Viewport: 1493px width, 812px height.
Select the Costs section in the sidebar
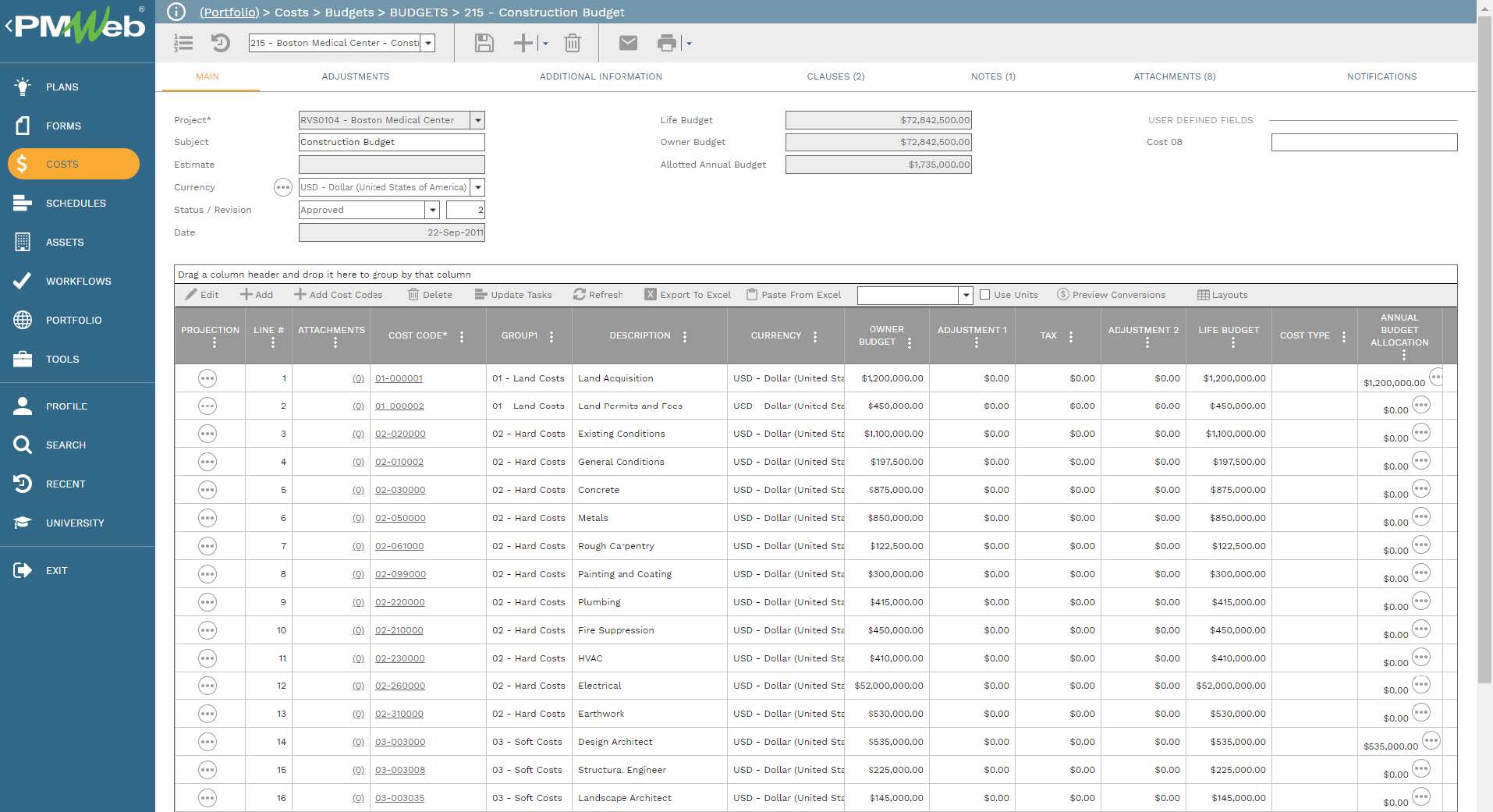(x=62, y=164)
